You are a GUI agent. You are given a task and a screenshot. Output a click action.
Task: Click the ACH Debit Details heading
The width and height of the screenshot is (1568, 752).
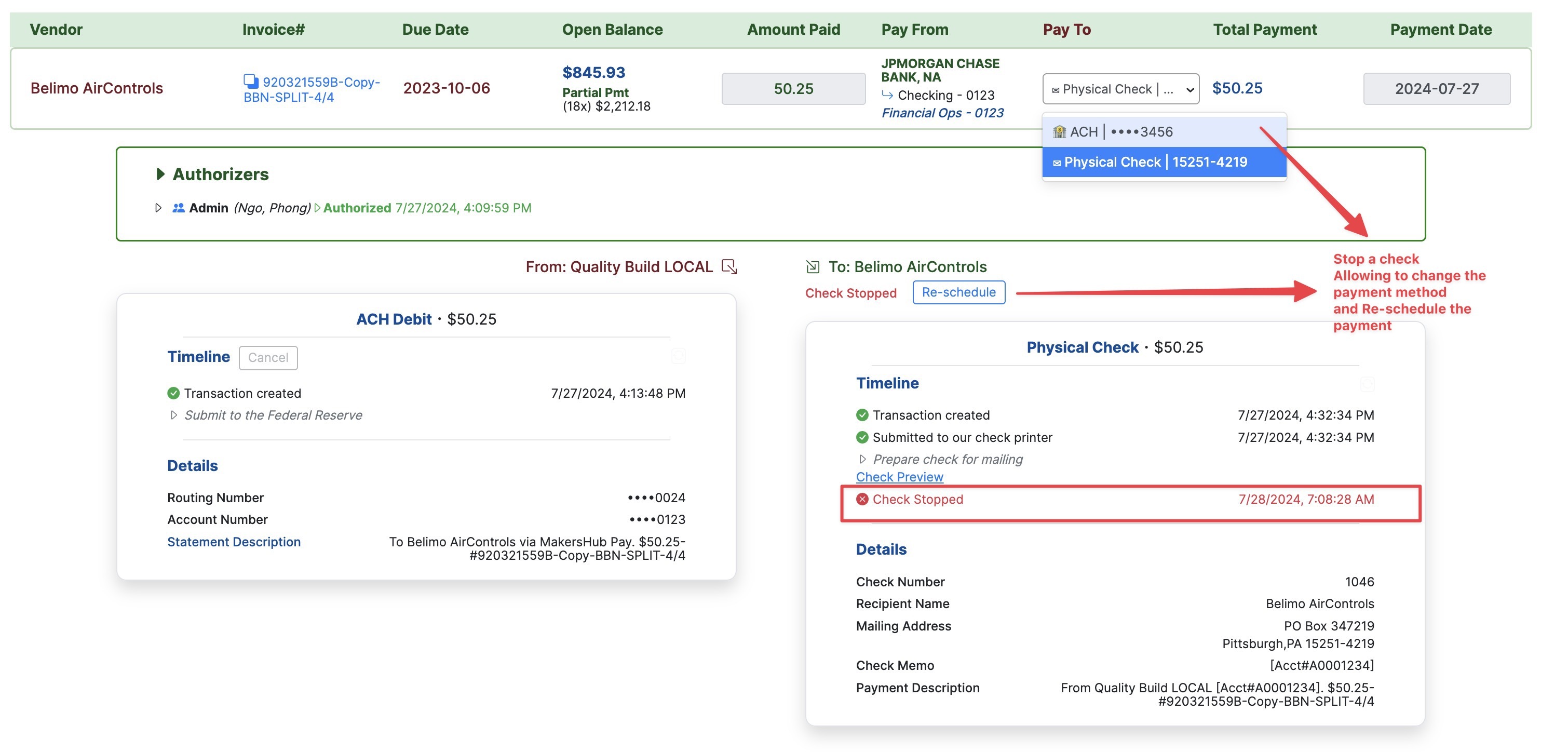(x=192, y=466)
